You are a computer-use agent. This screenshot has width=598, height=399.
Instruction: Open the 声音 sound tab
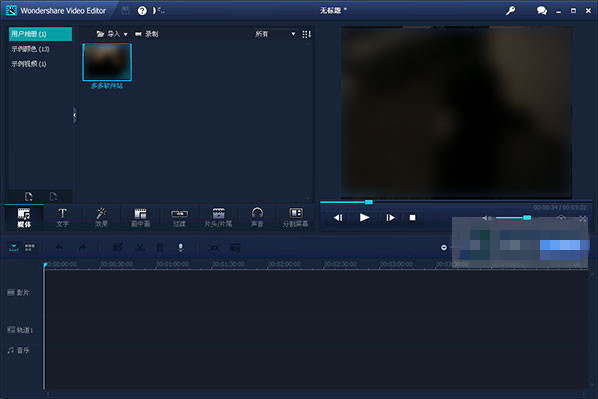pos(257,217)
